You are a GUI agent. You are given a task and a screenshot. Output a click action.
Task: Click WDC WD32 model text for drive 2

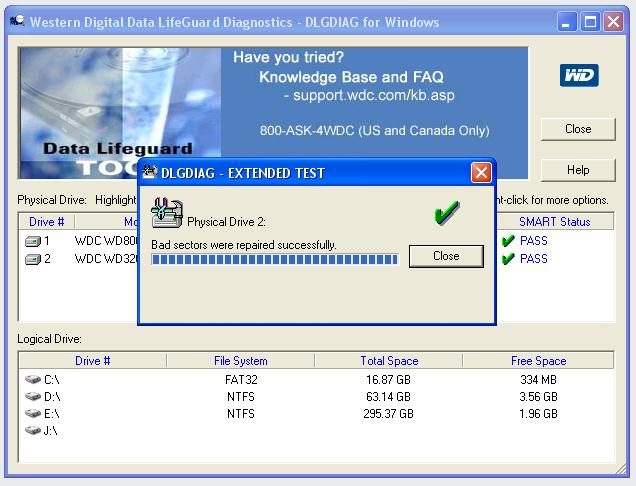[106, 259]
